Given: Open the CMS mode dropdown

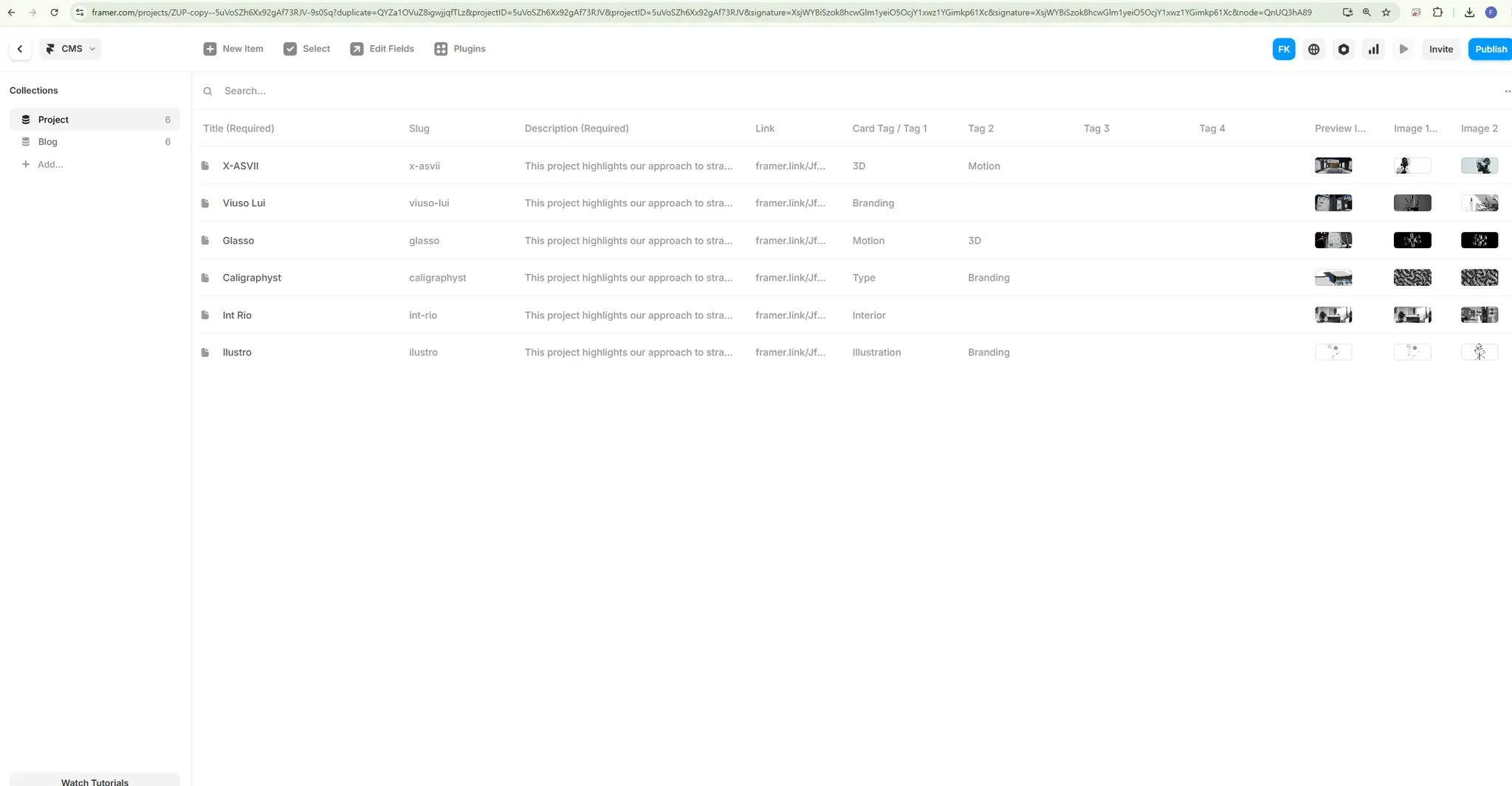Looking at the screenshot, I should [x=71, y=49].
